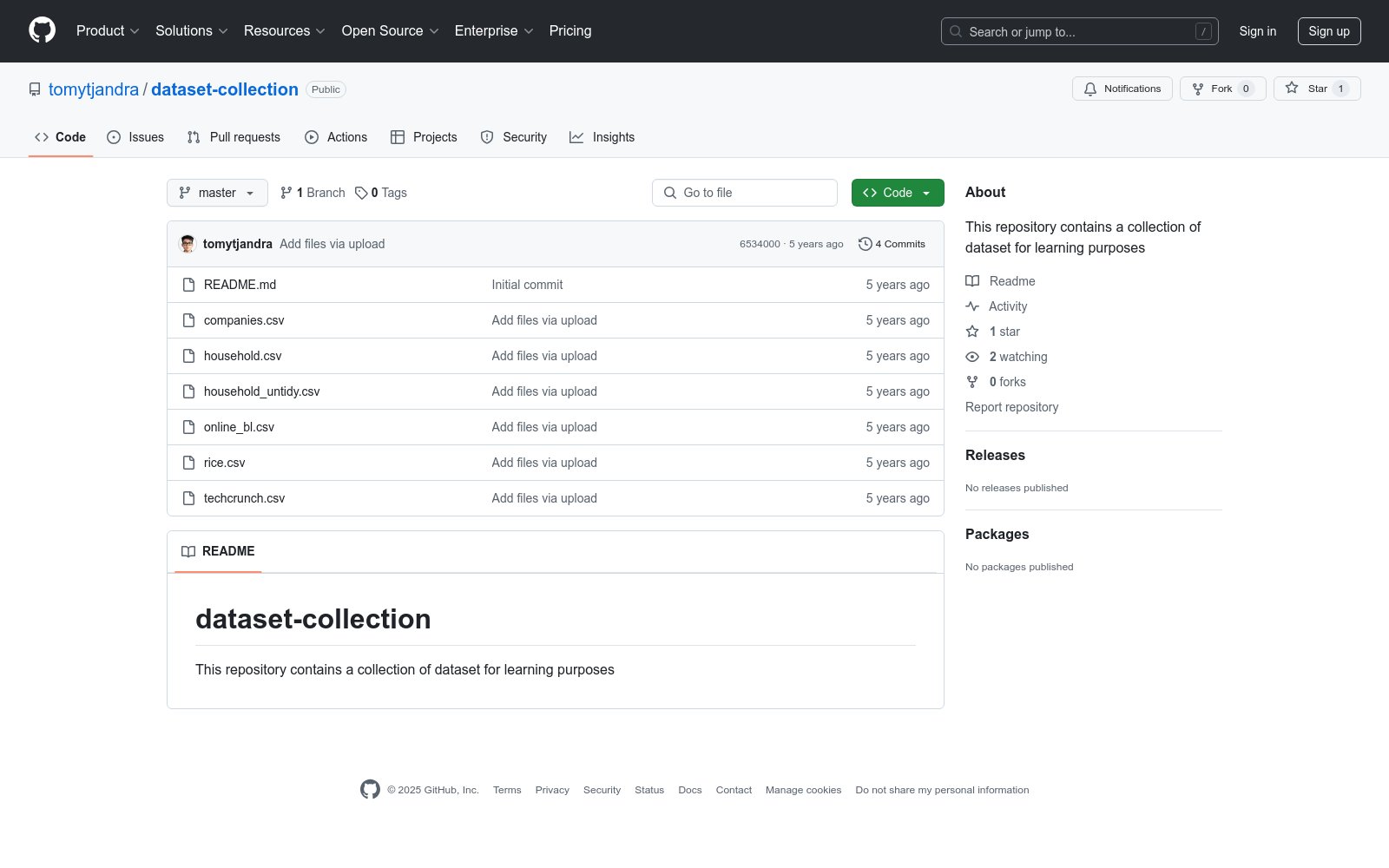Screen dimensions: 1389x868
Task: Click the dataset-collection repository name link
Action: [225, 89]
